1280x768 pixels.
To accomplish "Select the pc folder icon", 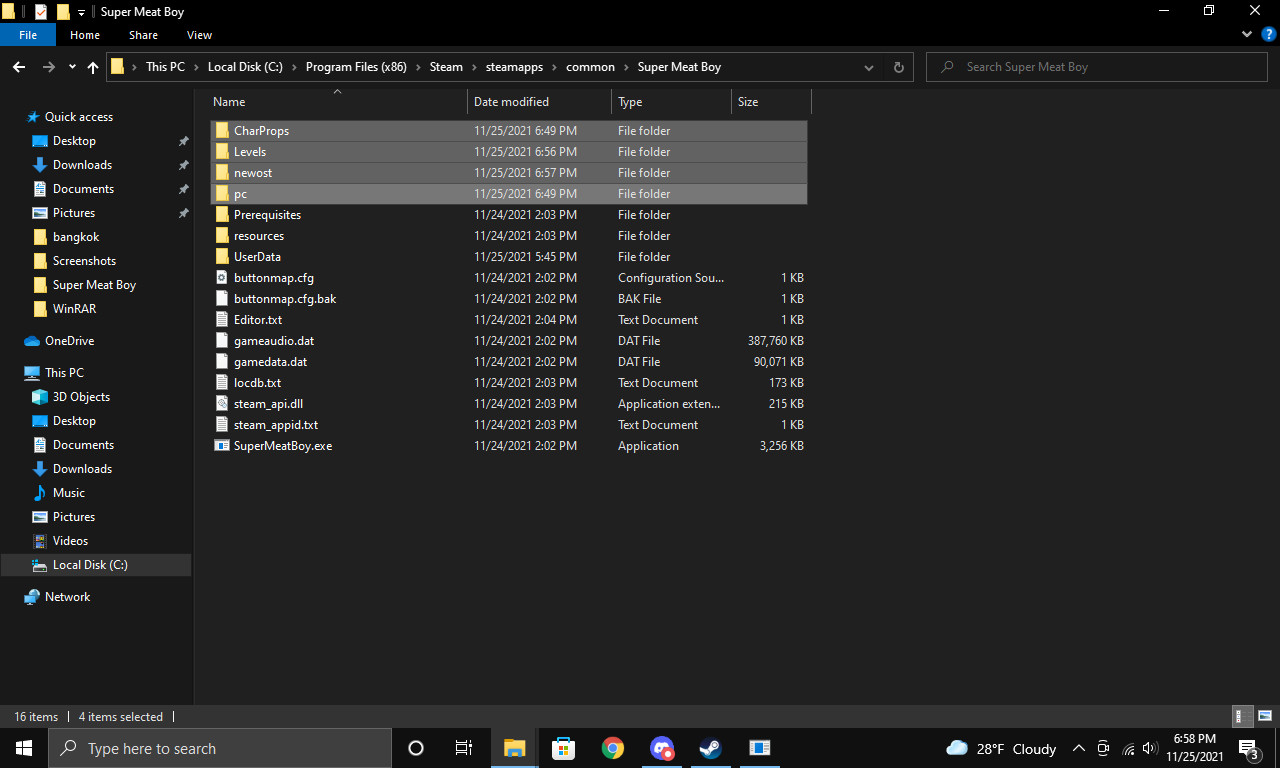I will pyautogui.click(x=222, y=194).
